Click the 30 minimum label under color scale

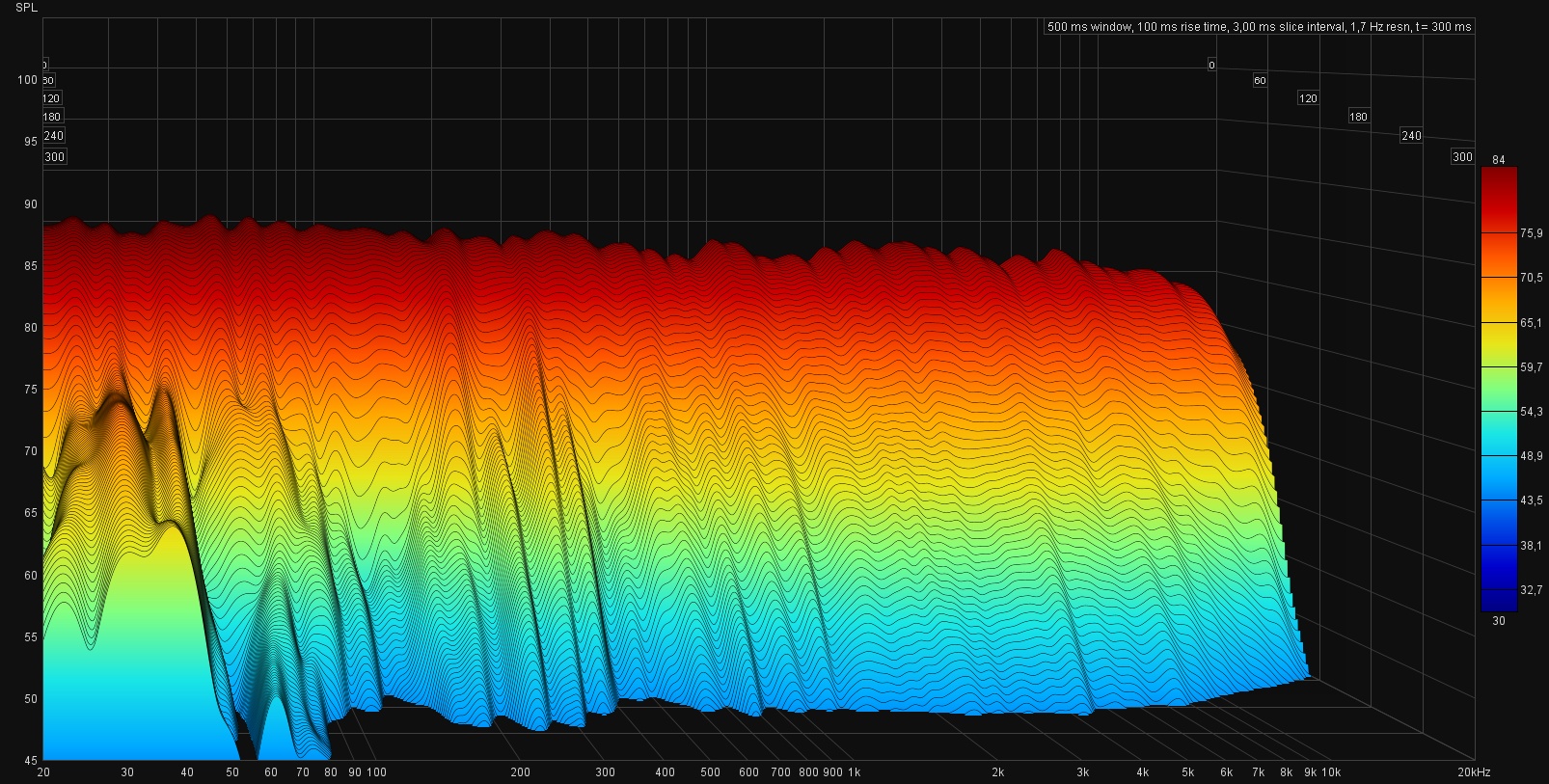pos(1498,621)
